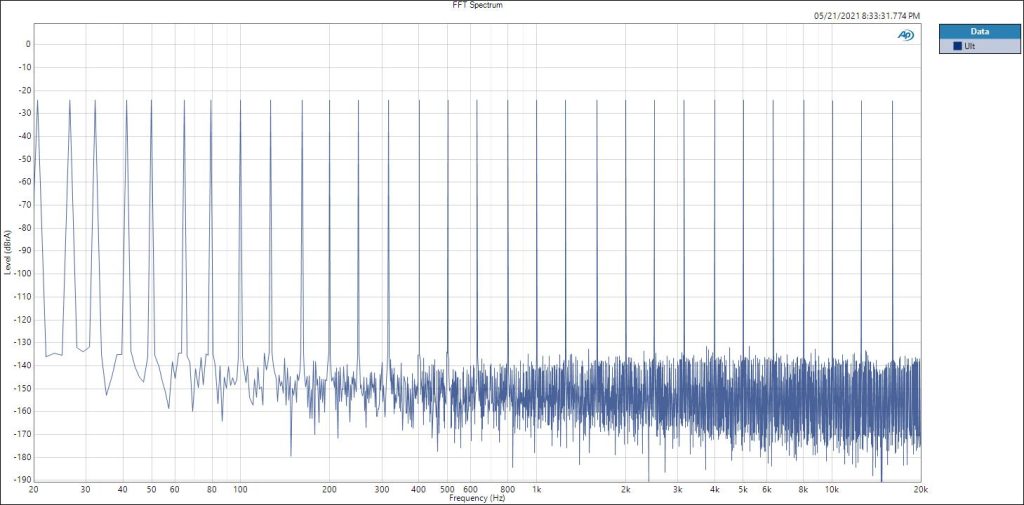The width and height of the screenshot is (1024, 505).
Task: Click the 20 tick at the frequency axis start
Action: pyautogui.click(x=34, y=490)
